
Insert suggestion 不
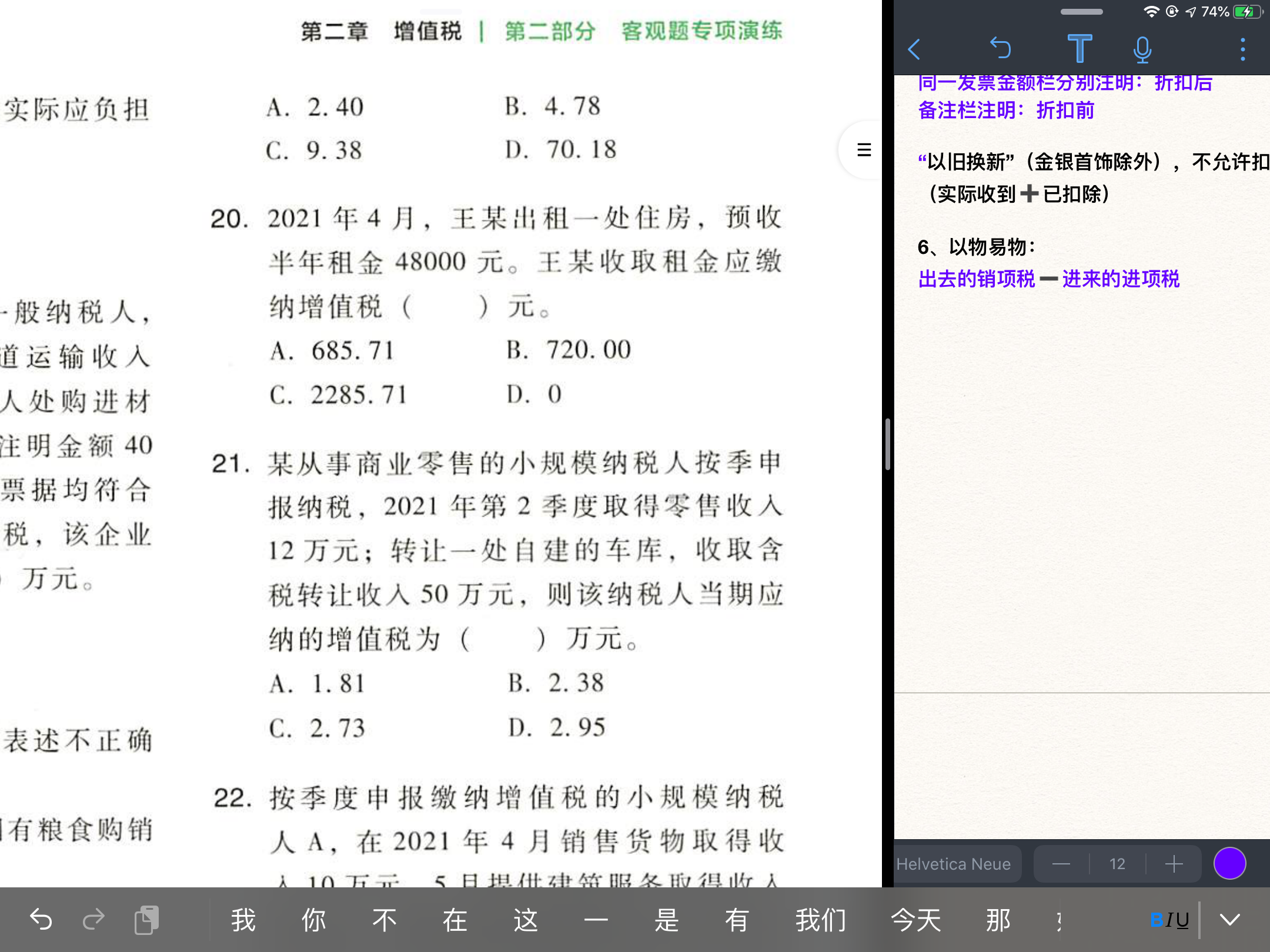click(385, 920)
